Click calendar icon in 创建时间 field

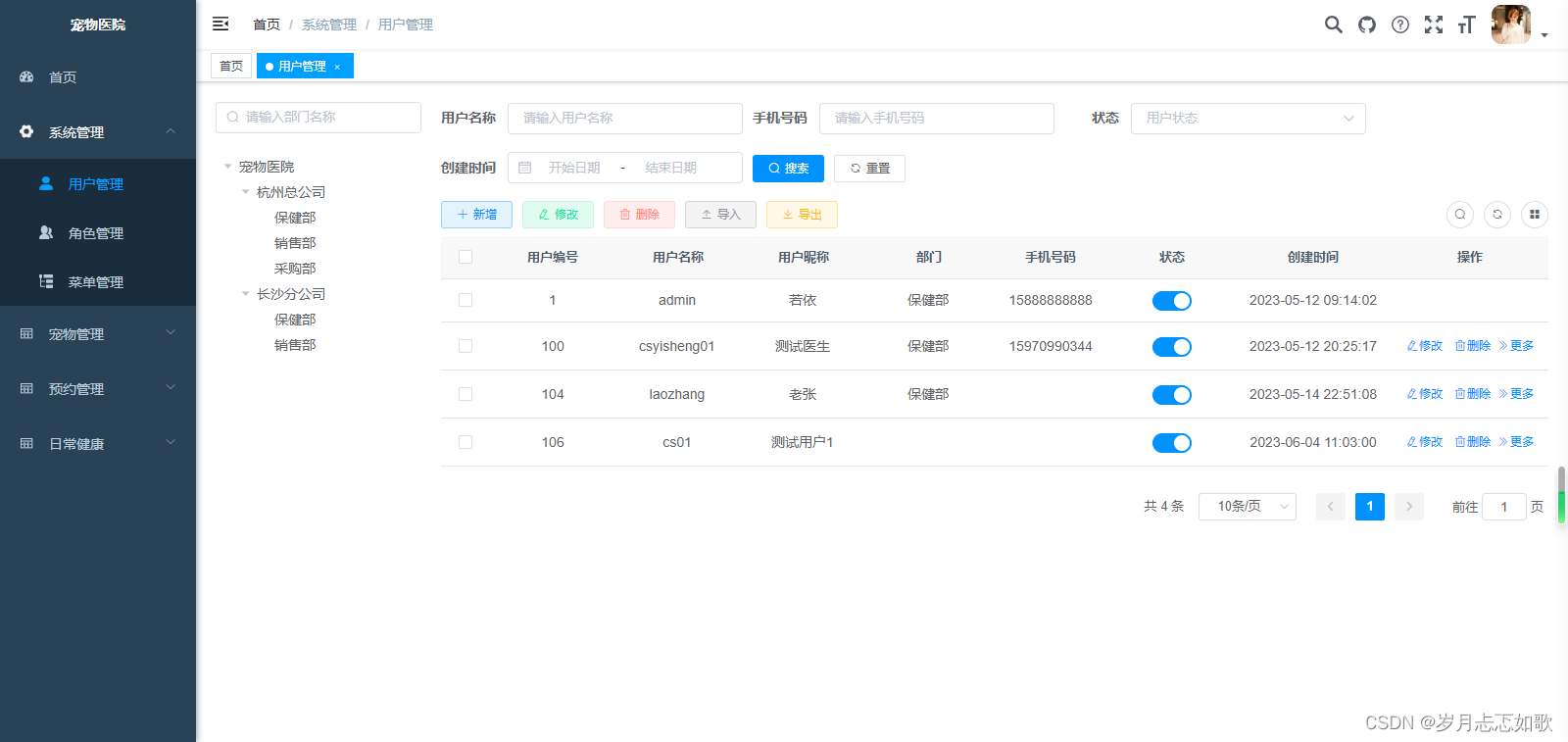[x=525, y=168]
